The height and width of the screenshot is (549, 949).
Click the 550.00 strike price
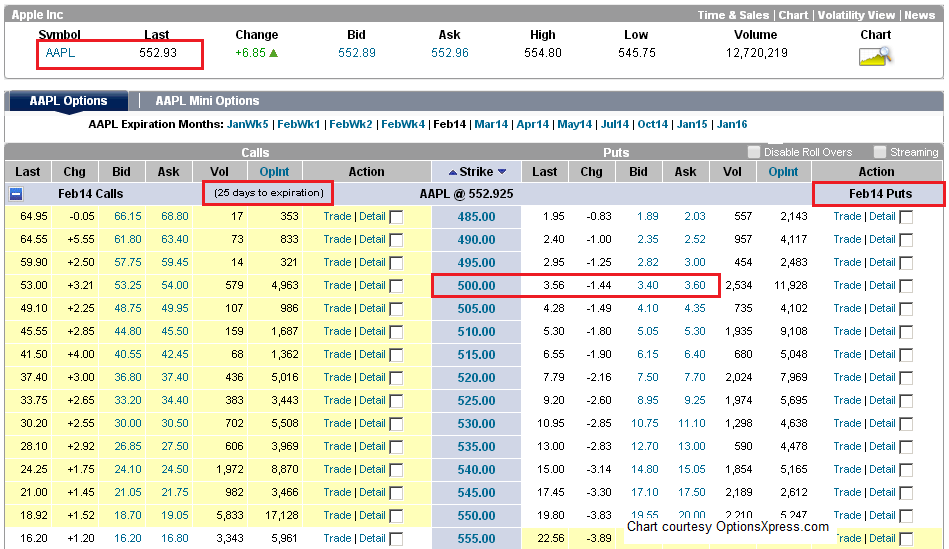coord(476,516)
